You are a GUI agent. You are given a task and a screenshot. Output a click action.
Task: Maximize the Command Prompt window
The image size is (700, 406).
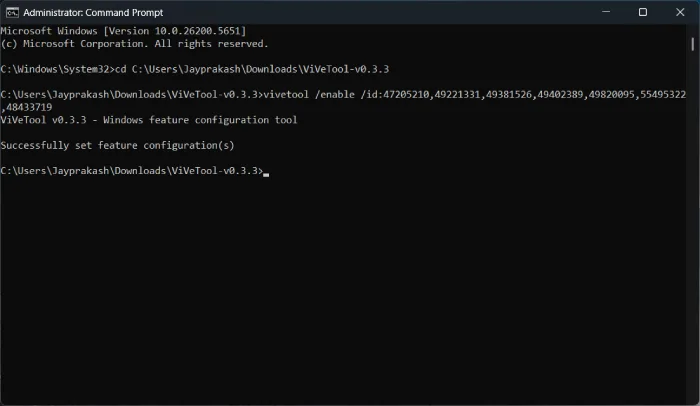643,12
